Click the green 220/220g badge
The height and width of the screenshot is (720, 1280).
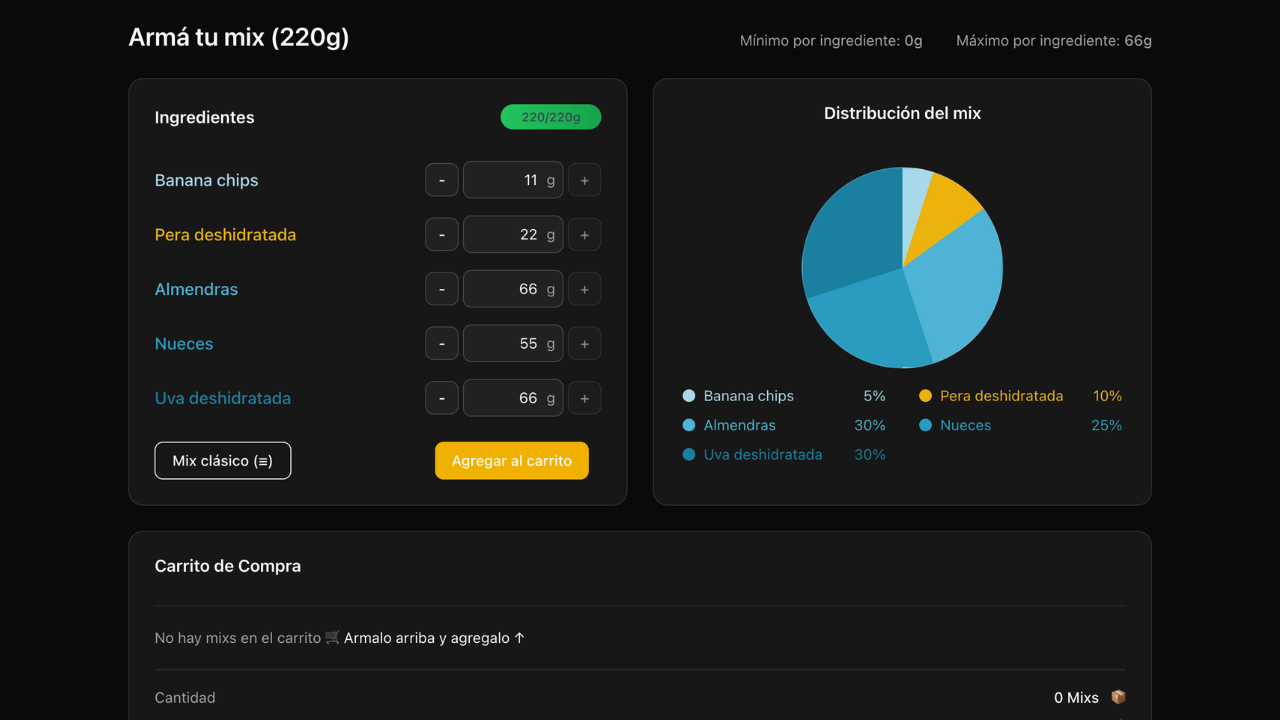click(x=551, y=117)
